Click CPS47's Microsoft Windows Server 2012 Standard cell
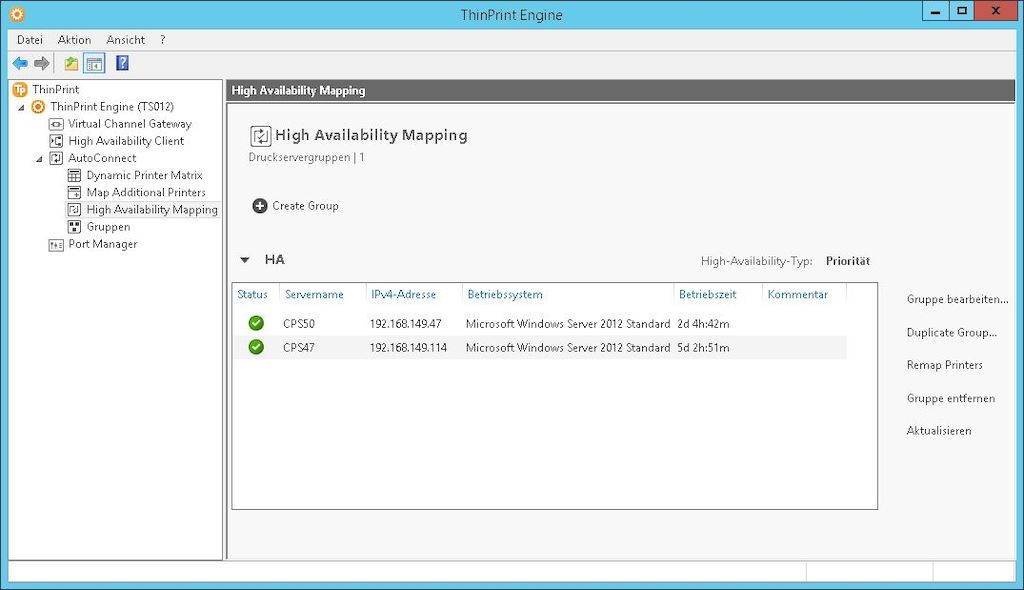The height and width of the screenshot is (590, 1024). [568, 348]
